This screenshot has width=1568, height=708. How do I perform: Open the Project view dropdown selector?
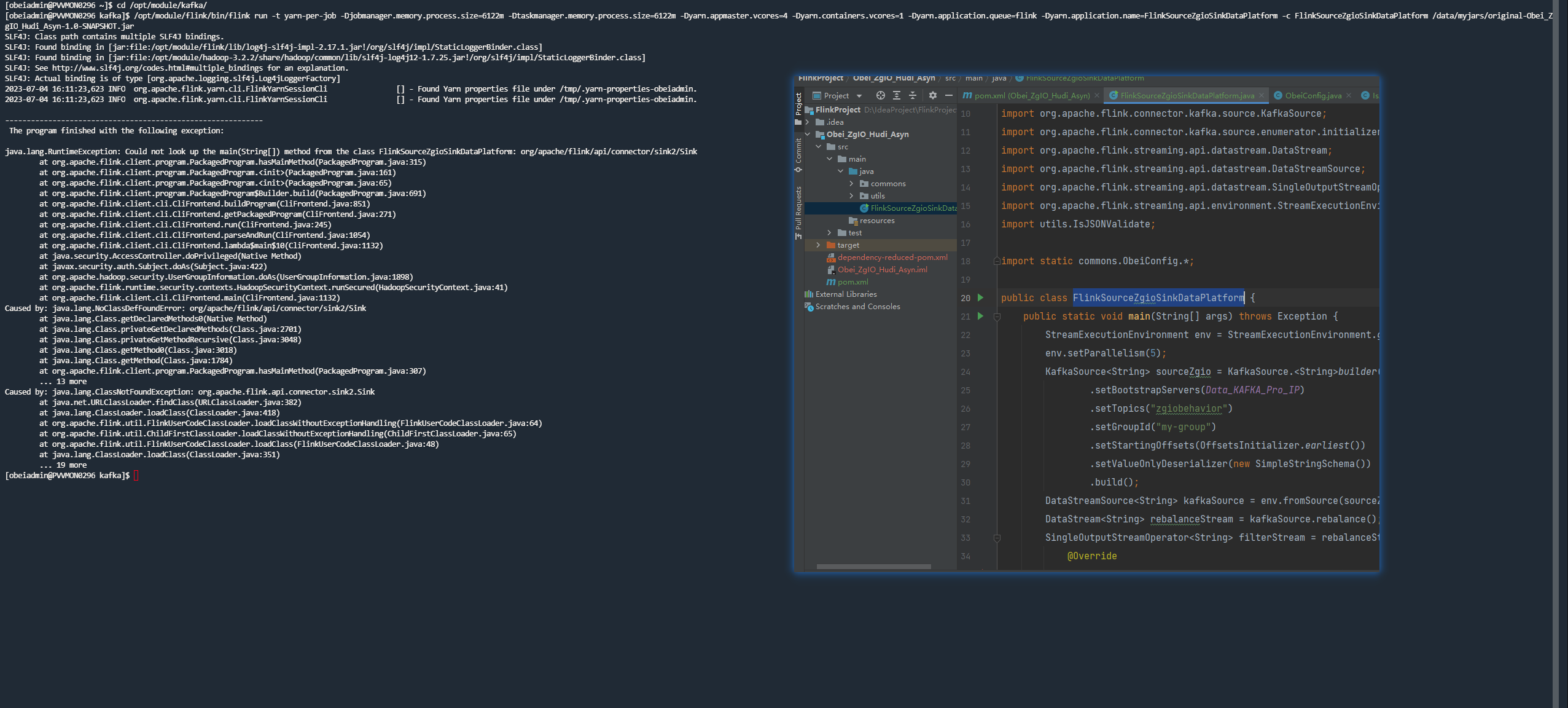pyautogui.click(x=838, y=95)
